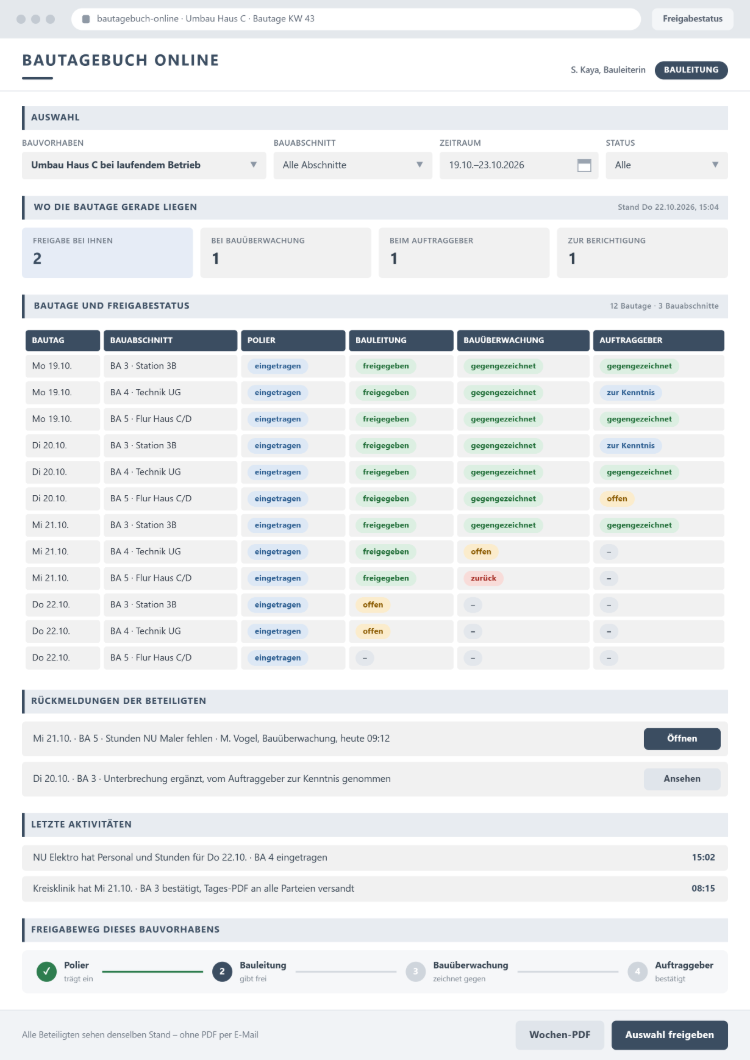Viewport: 750px width, 1060px height.
Task: Click the Stand Do 22.10.2026 timestamp
Action: coord(668,207)
